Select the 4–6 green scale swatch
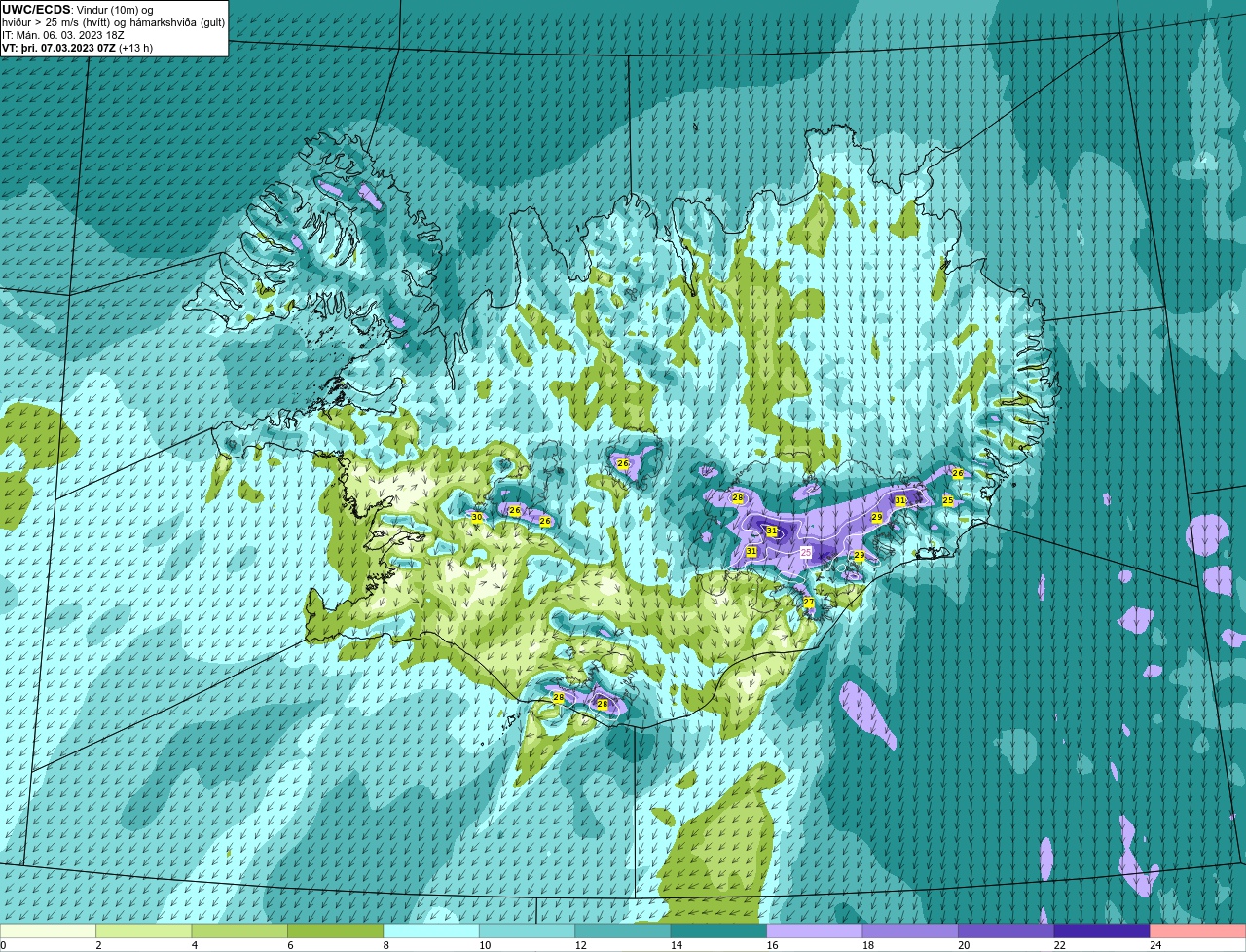This screenshot has height=952, width=1246. click(x=239, y=931)
